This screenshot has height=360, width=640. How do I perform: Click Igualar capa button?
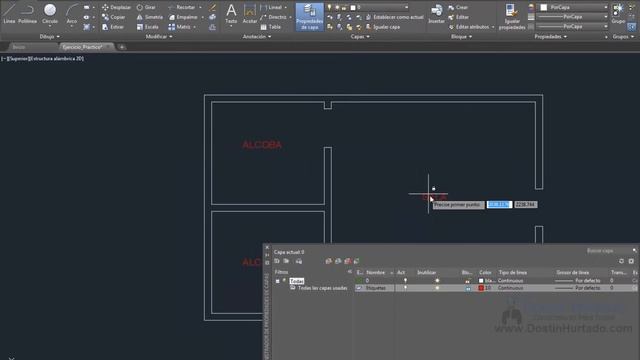[x=383, y=27]
